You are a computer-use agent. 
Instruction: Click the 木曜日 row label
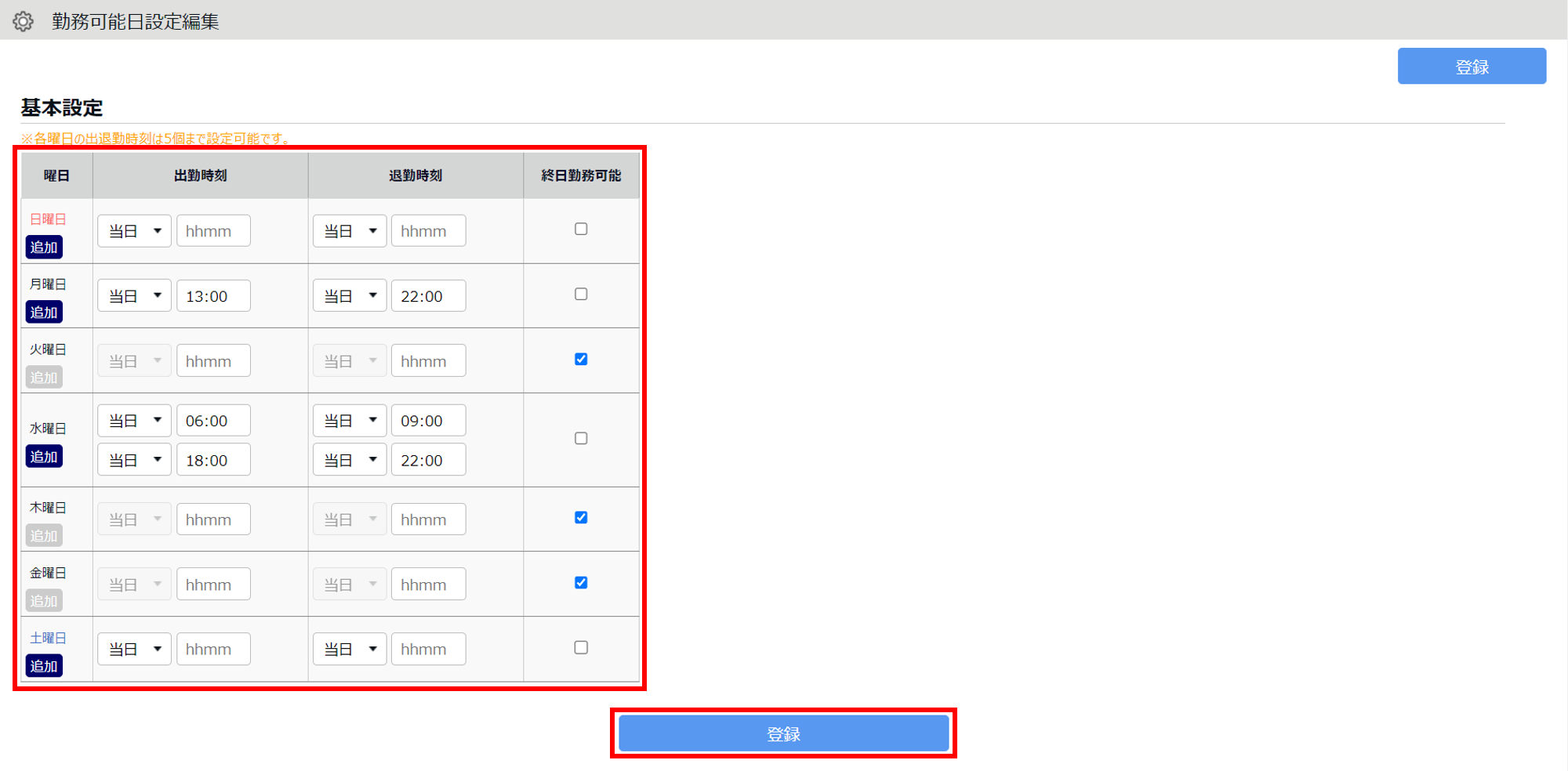coord(48,508)
